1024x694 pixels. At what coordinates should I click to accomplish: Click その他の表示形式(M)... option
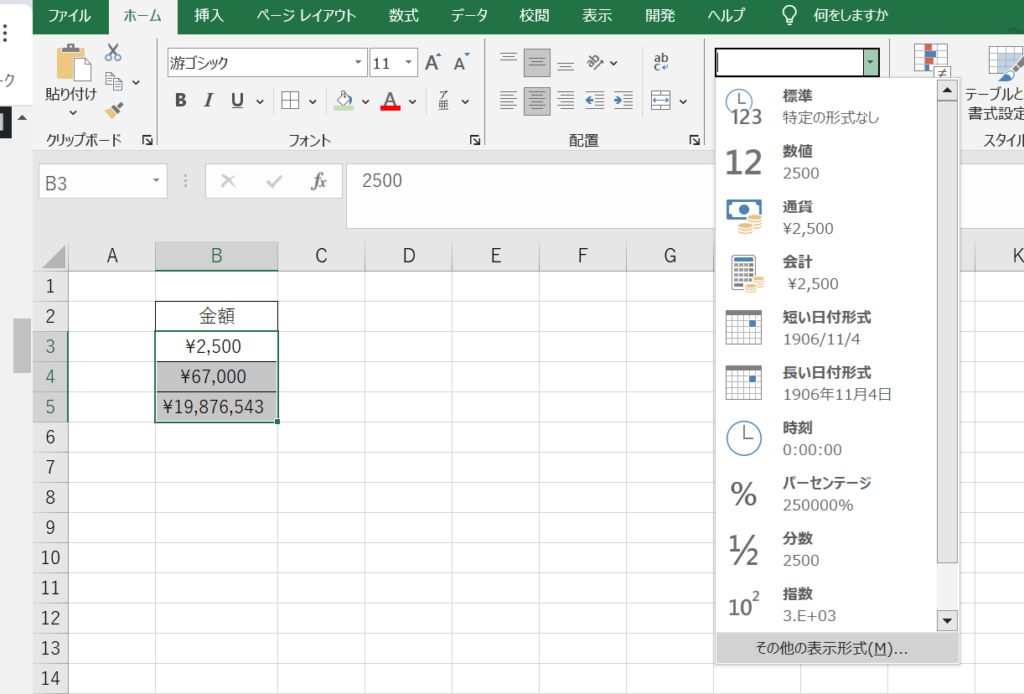pyautogui.click(x=837, y=648)
